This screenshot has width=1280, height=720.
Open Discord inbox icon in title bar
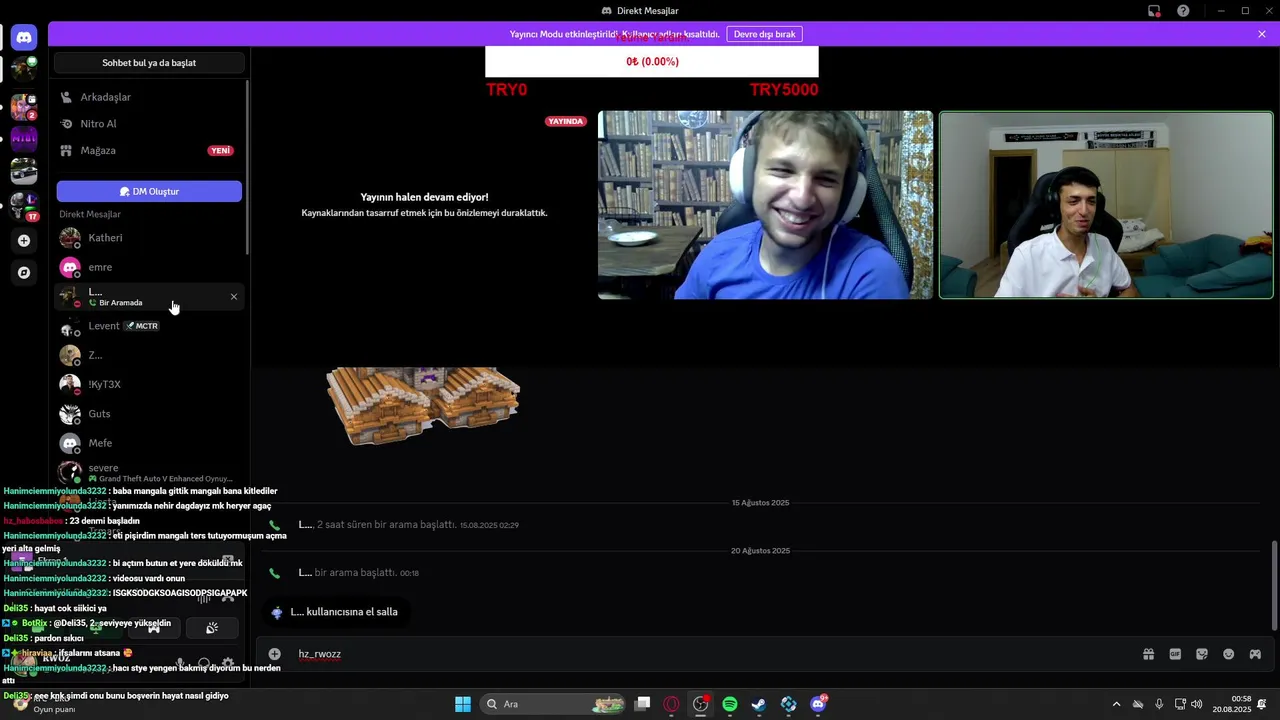tap(1154, 11)
